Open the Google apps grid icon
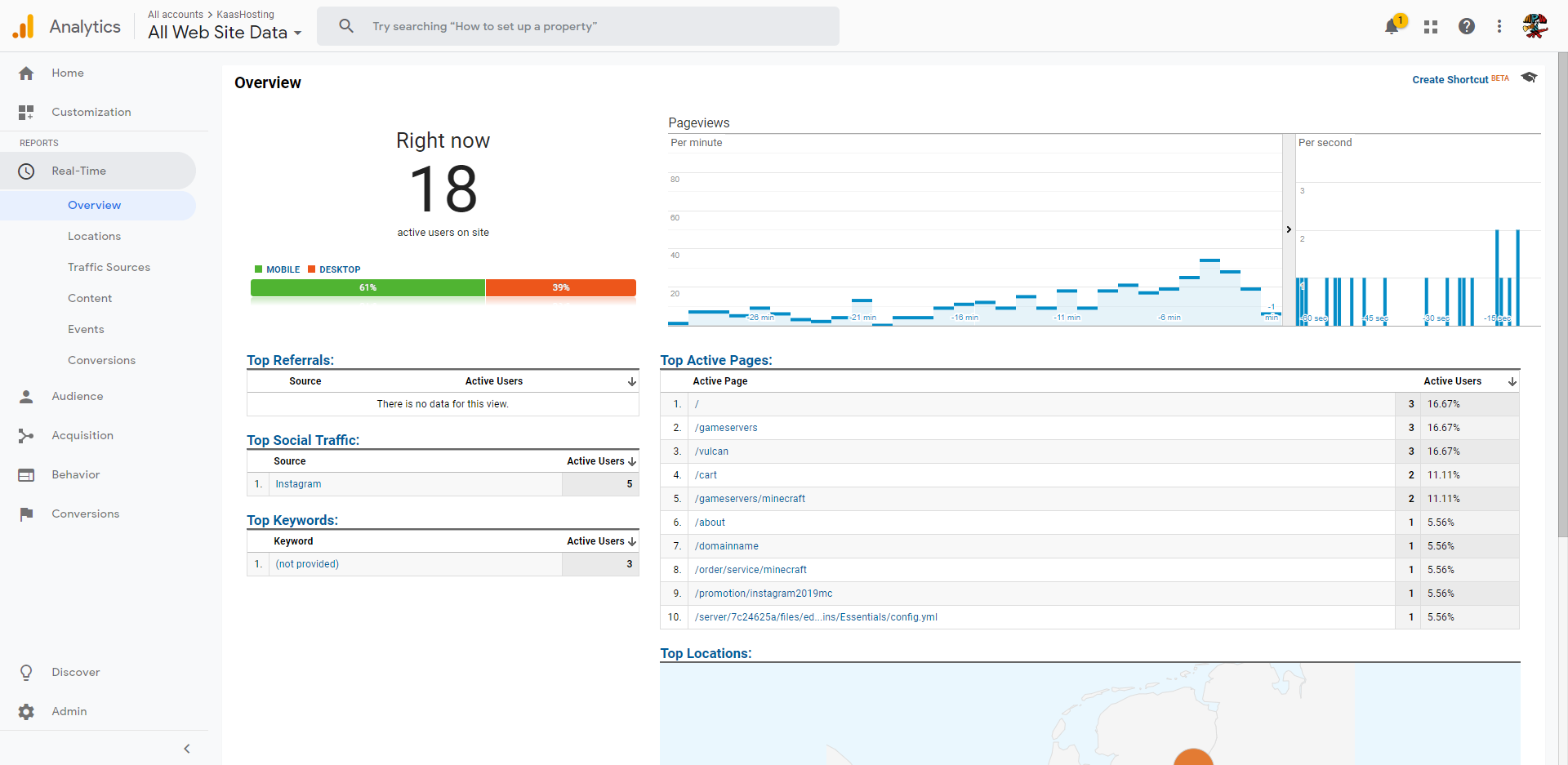This screenshot has height=765, width=1568. (1431, 27)
